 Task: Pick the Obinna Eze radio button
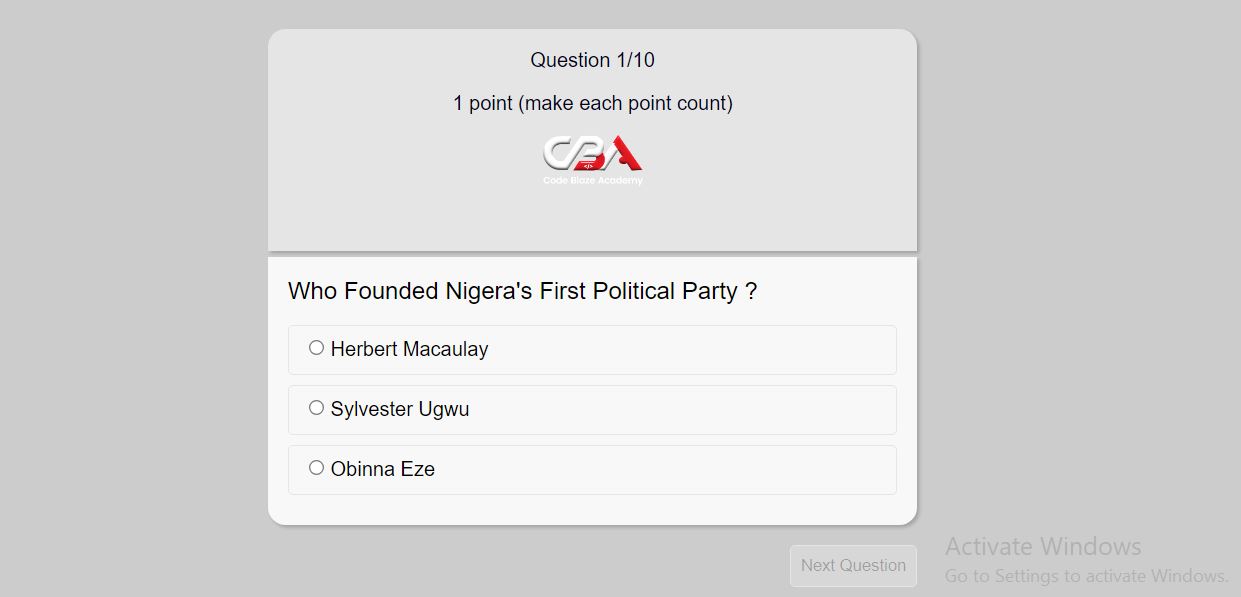[x=316, y=468]
